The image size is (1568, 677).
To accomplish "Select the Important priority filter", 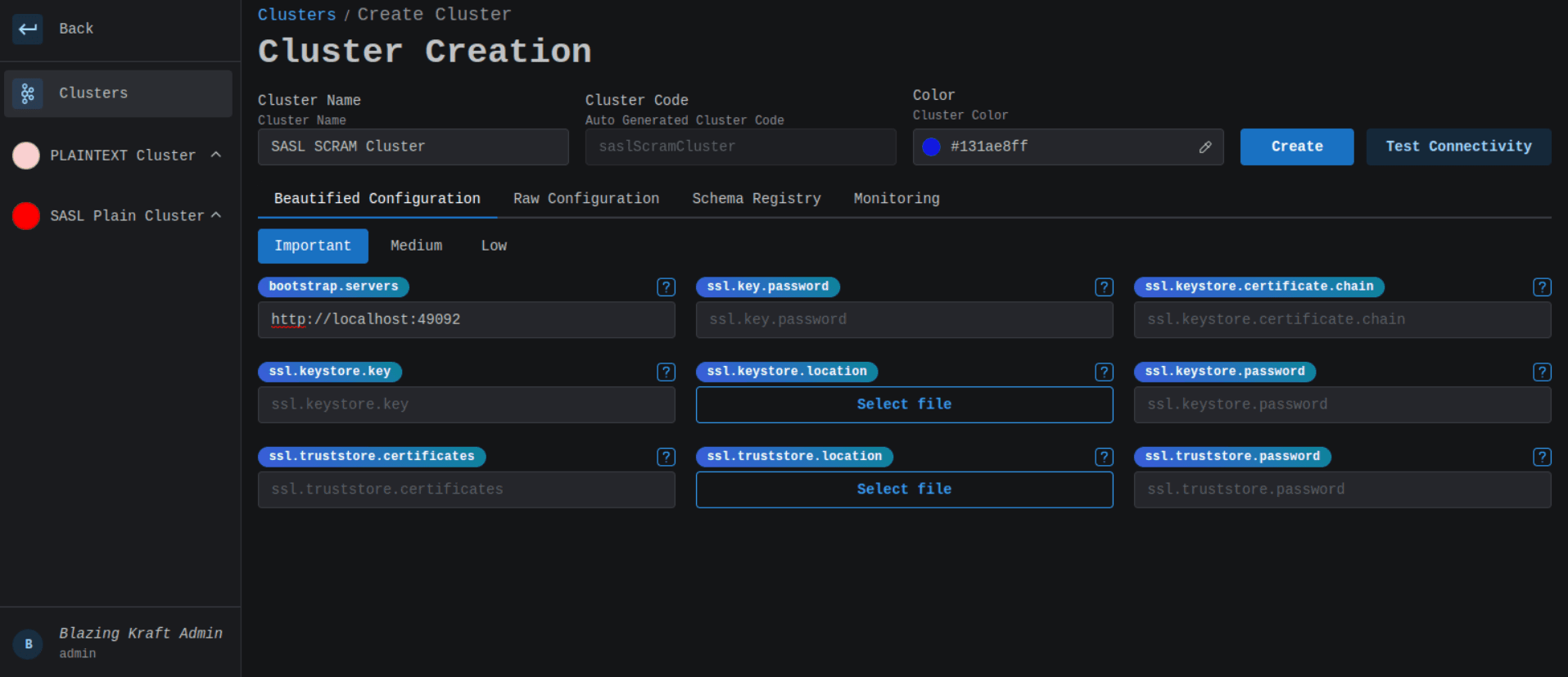I will pyautogui.click(x=313, y=246).
